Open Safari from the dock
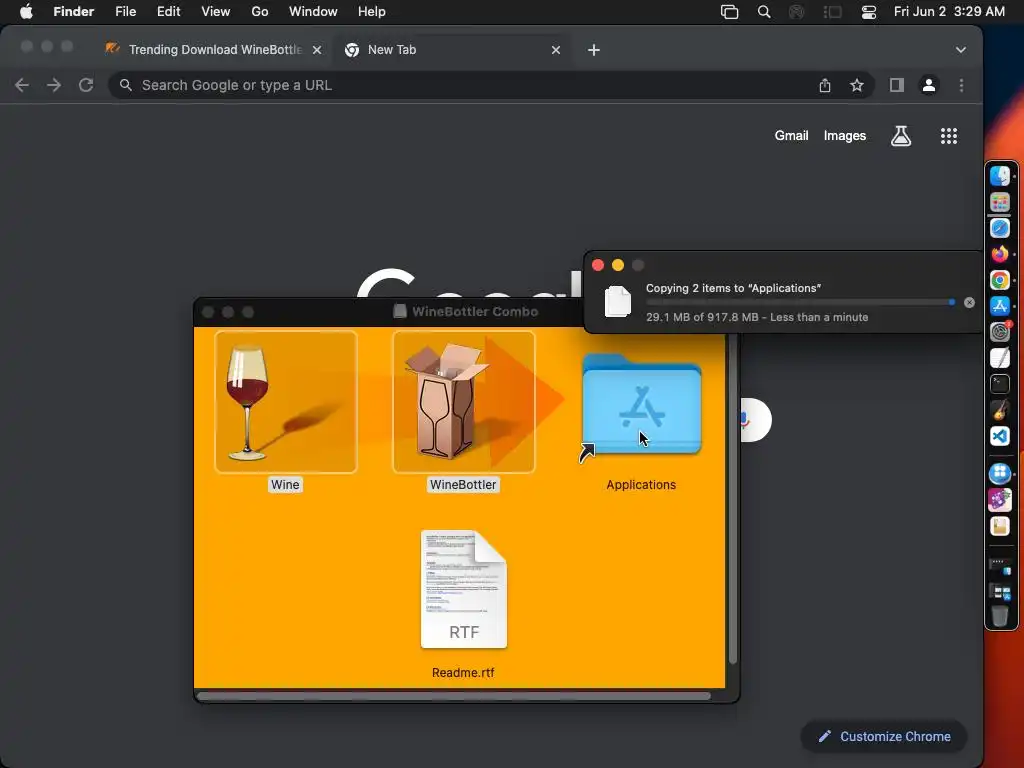The image size is (1024, 768). (x=1000, y=228)
